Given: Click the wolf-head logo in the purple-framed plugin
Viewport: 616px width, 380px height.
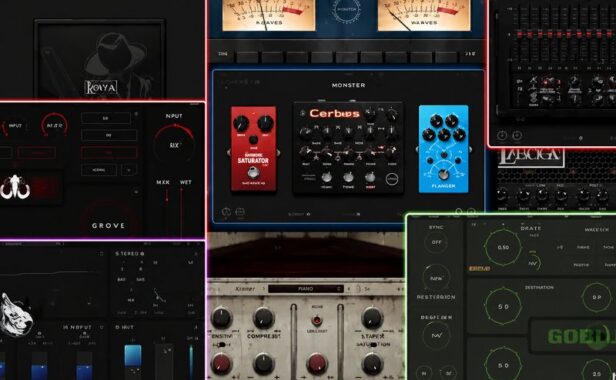Looking at the screenshot, I should (16, 314).
